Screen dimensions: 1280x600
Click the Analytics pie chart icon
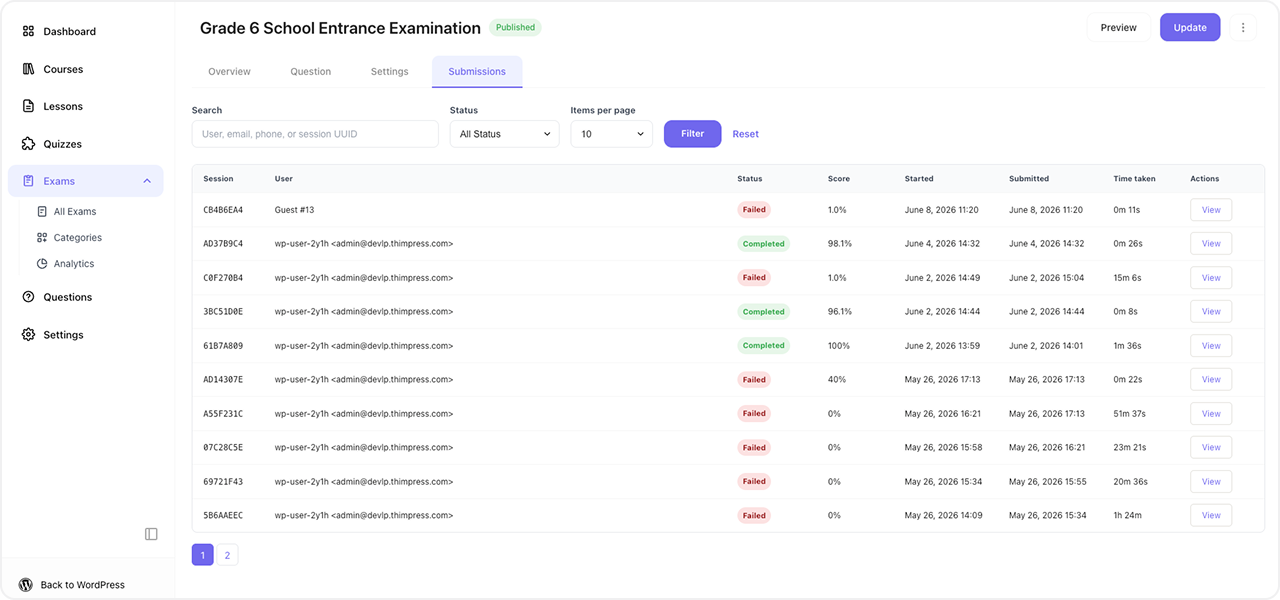[42, 264]
